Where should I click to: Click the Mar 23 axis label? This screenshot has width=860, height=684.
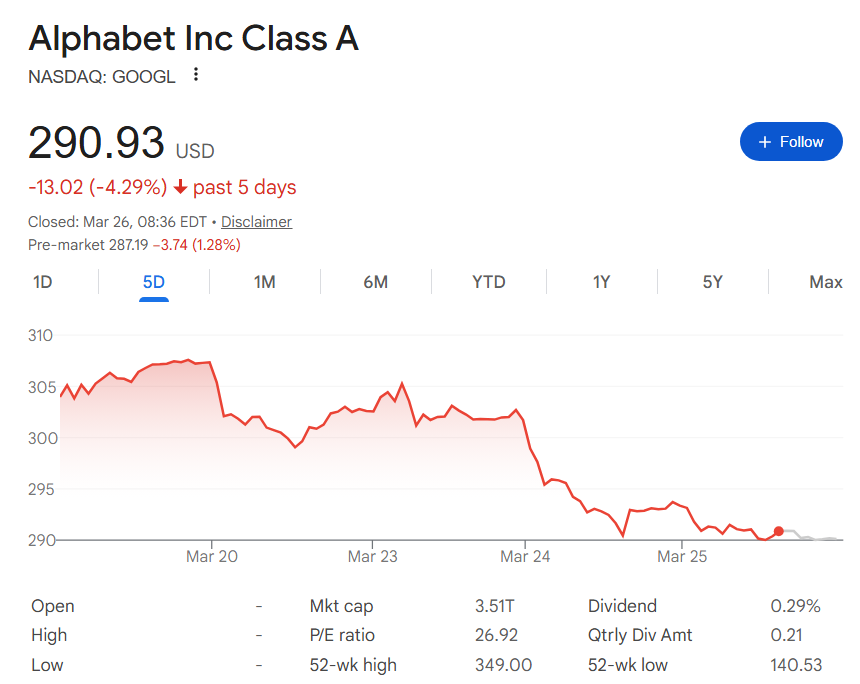pos(372,556)
